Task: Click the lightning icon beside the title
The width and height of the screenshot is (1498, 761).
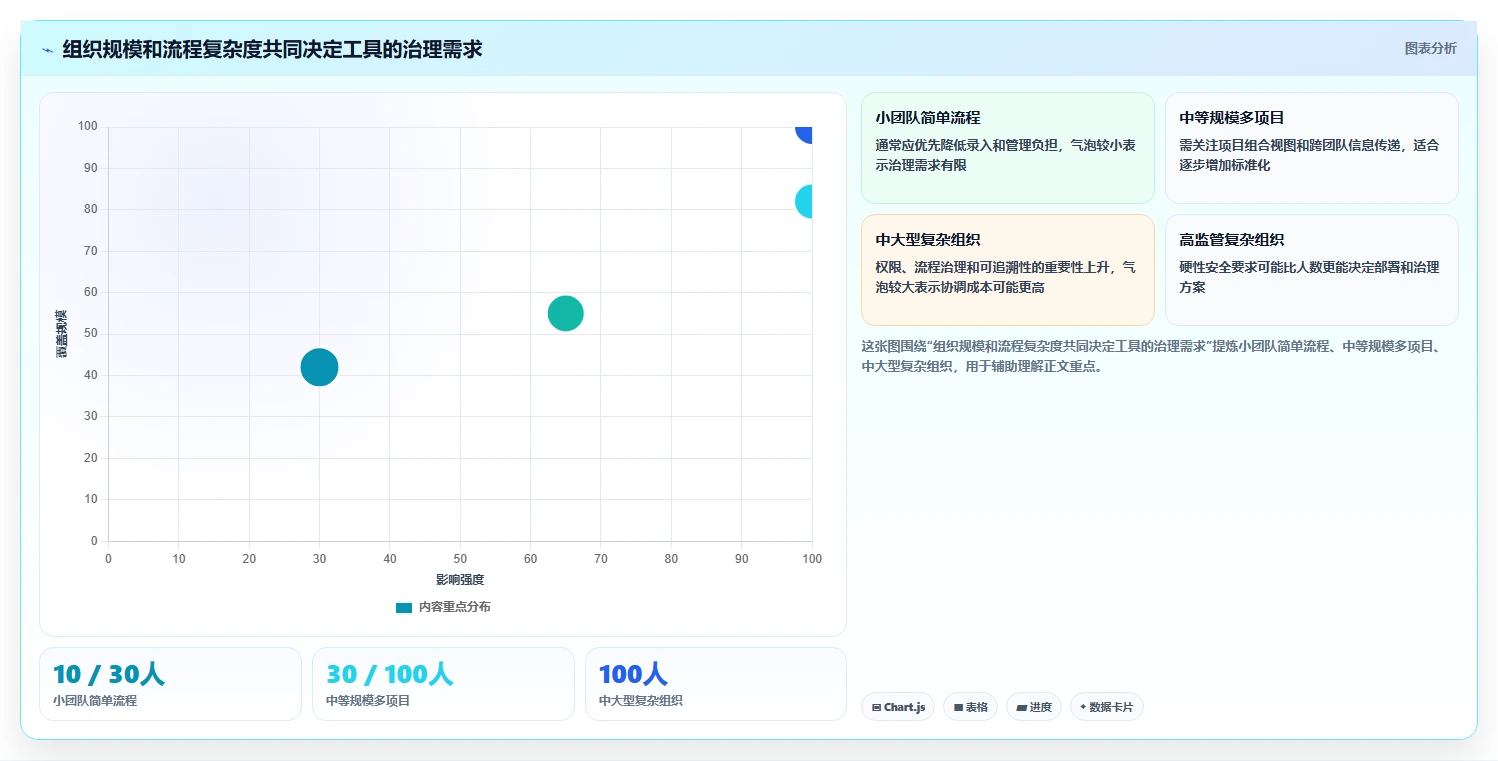Action: (47, 49)
